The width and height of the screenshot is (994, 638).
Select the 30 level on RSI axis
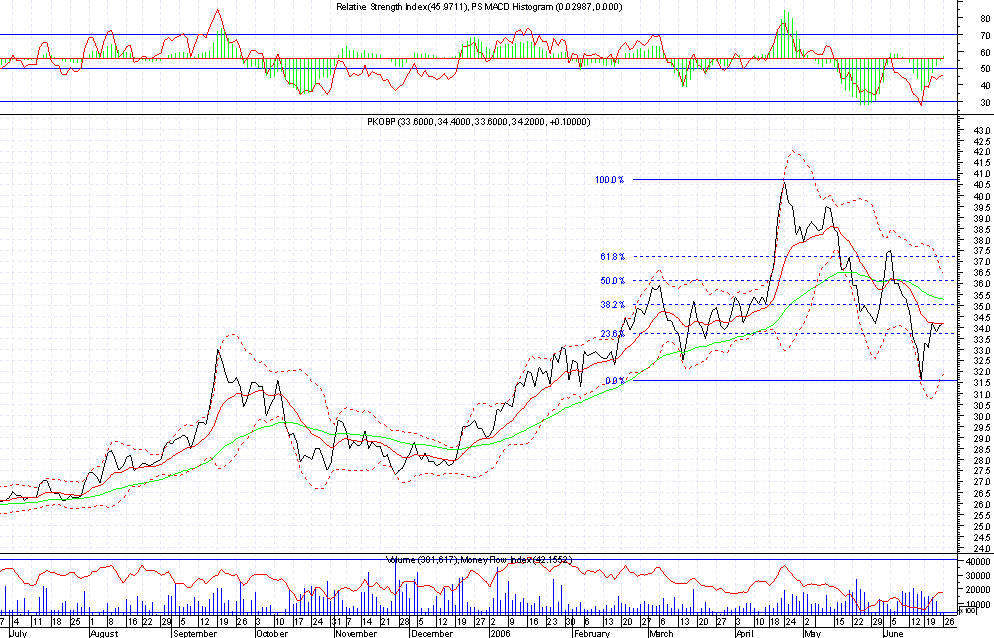[x=959, y=103]
